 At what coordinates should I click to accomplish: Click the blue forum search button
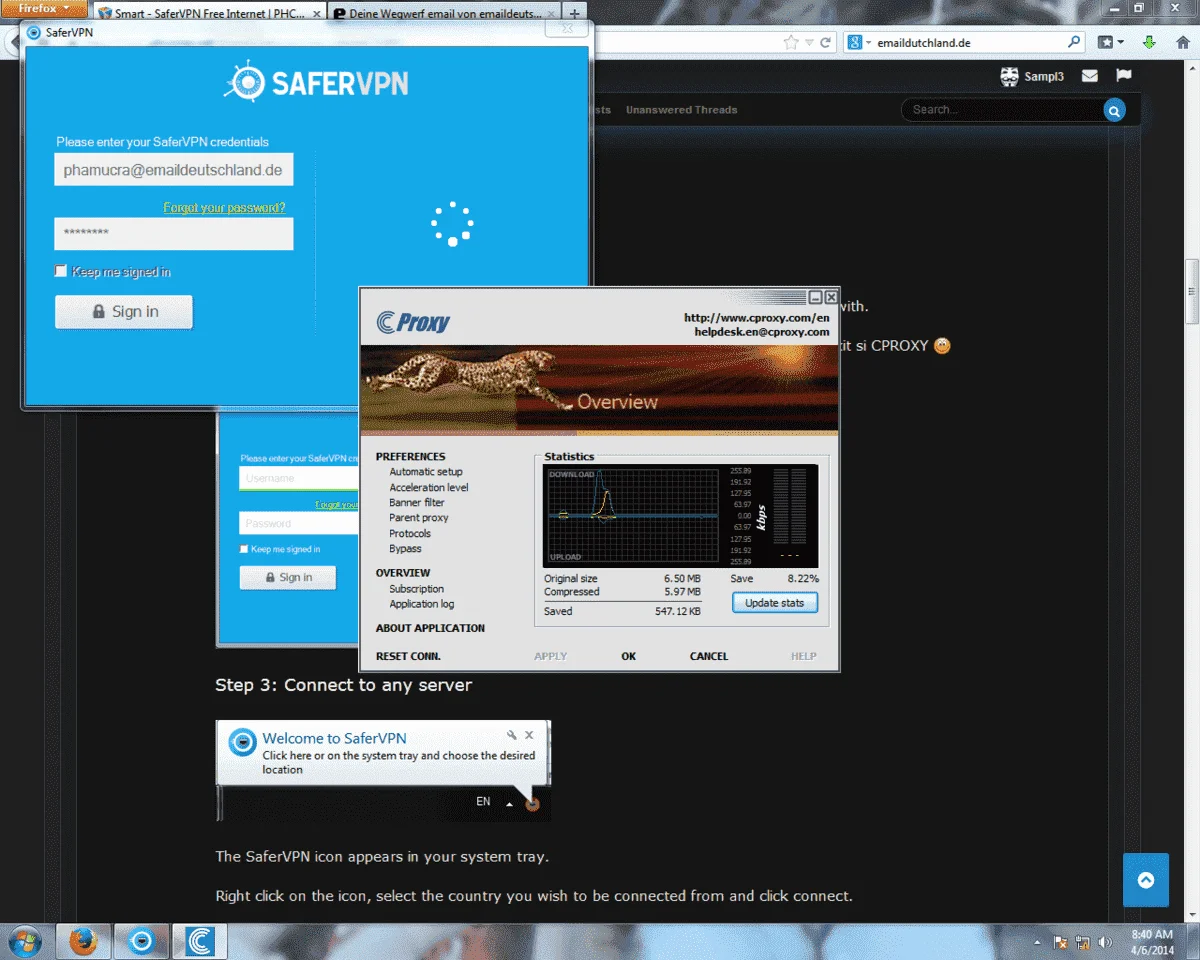click(1114, 110)
